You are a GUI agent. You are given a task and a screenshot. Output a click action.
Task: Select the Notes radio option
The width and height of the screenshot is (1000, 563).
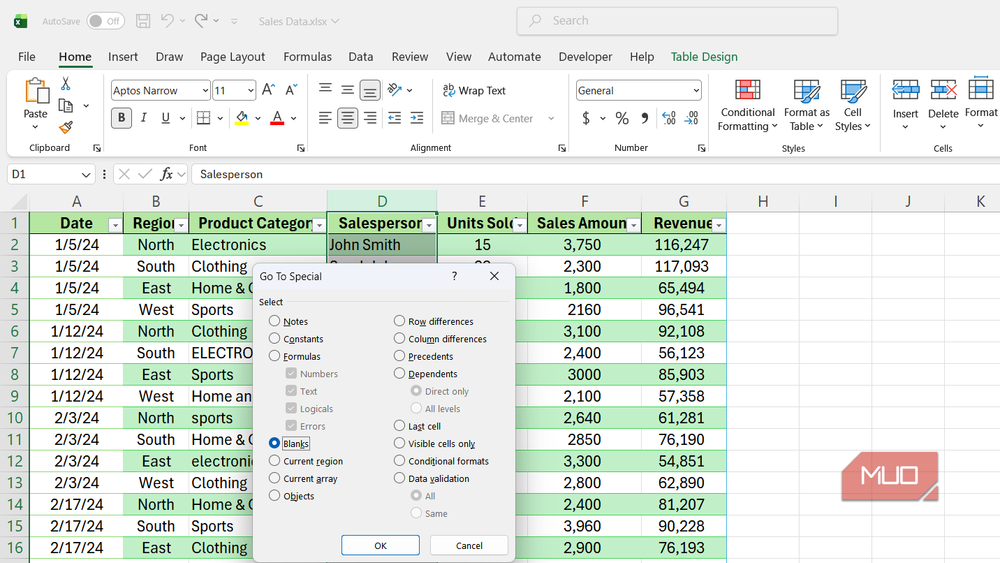(x=274, y=321)
